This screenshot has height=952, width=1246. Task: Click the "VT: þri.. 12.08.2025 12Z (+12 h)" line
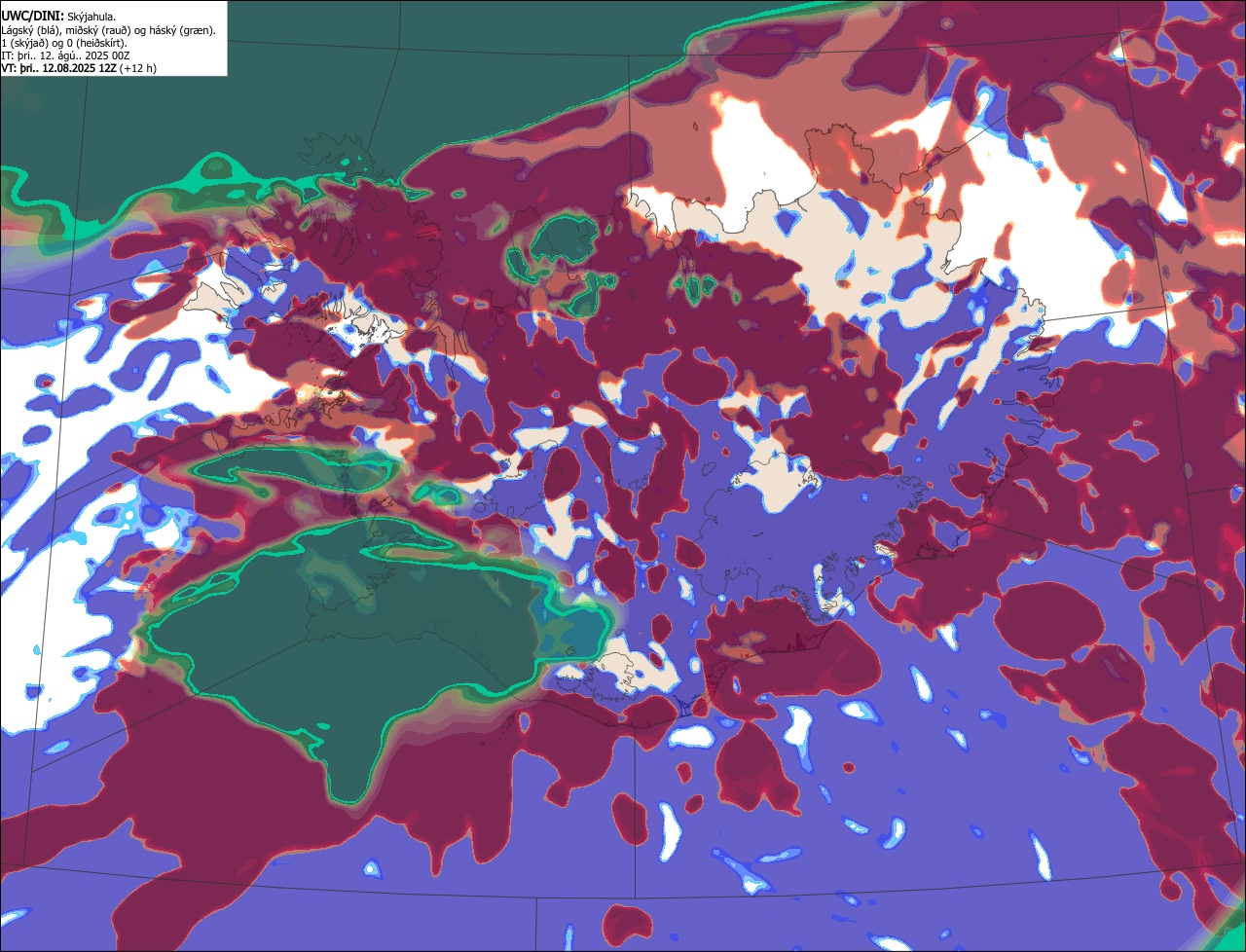click(79, 68)
